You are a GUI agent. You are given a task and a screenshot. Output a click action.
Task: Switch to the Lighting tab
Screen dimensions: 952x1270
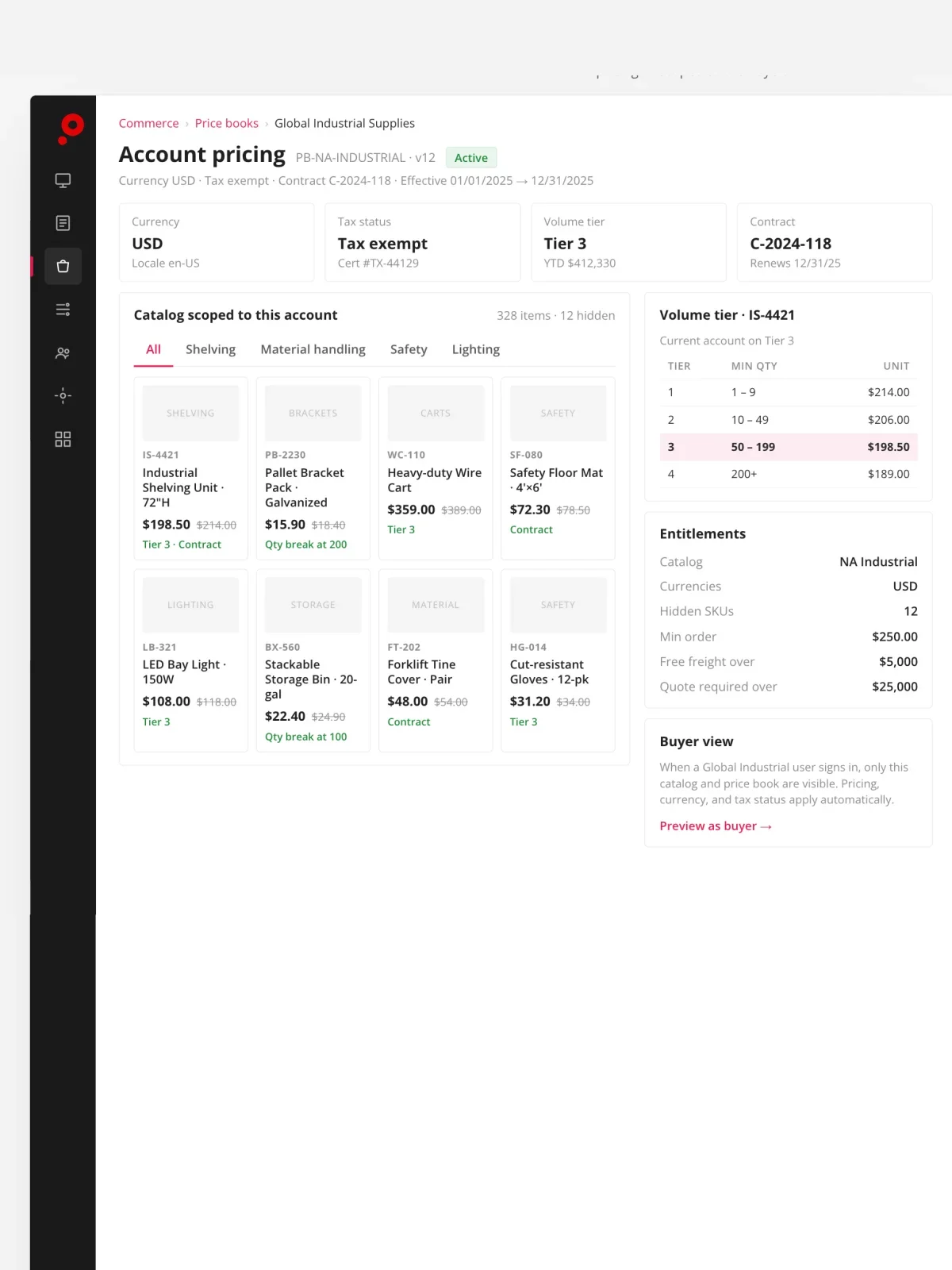tap(476, 349)
